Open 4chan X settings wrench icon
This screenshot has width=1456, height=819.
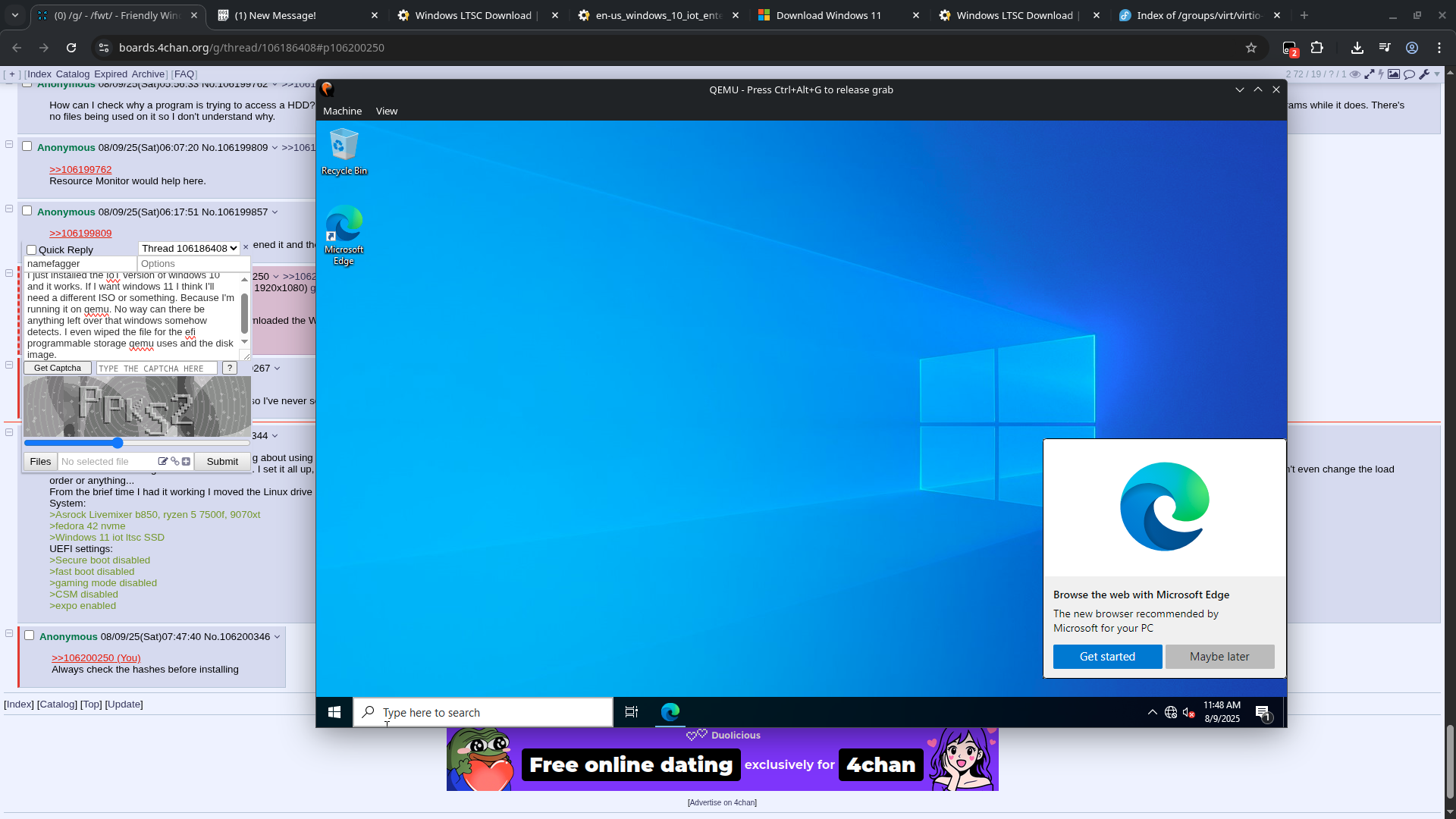[x=1424, y=74]
